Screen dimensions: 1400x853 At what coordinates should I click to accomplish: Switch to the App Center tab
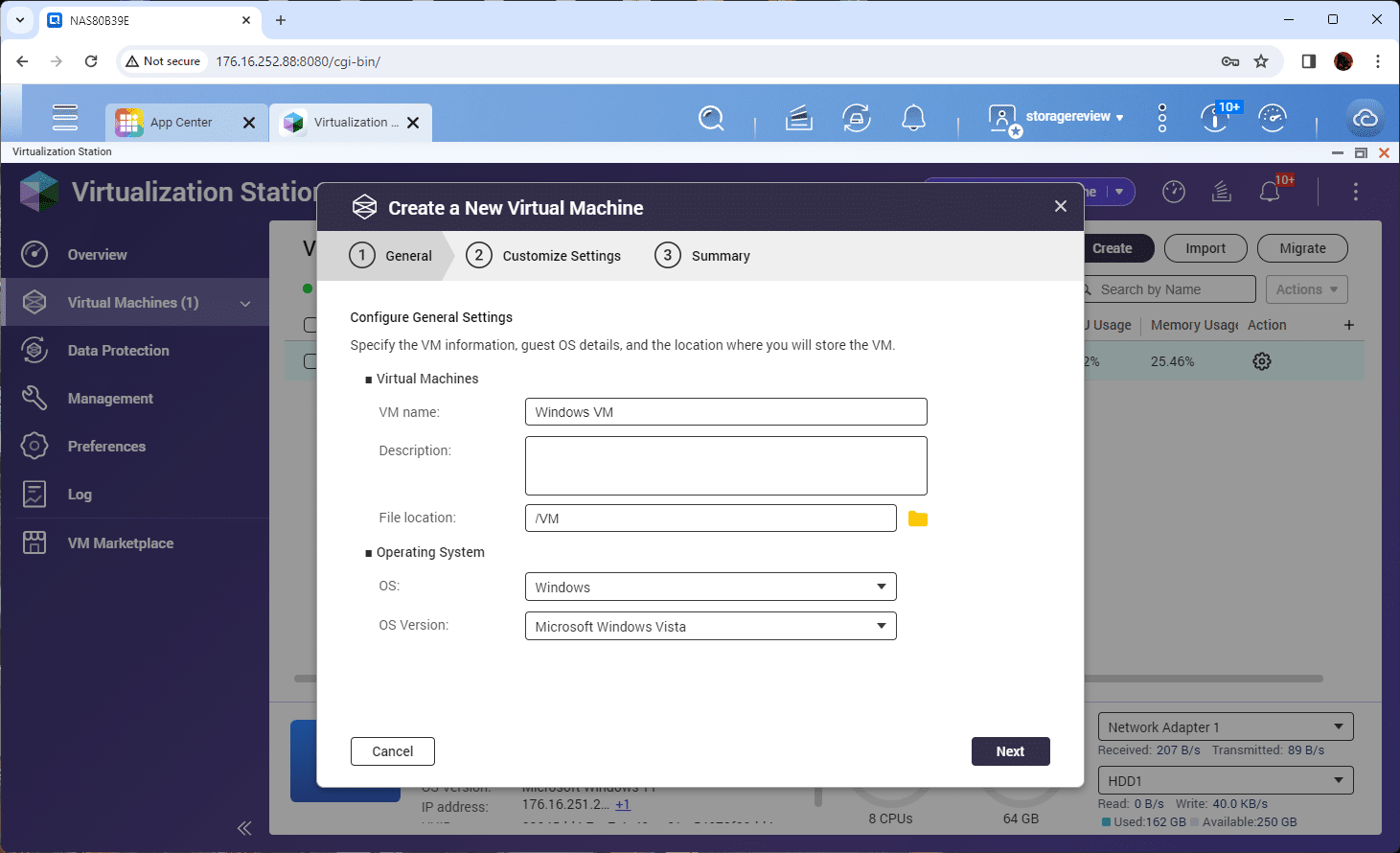coord(187,123)
